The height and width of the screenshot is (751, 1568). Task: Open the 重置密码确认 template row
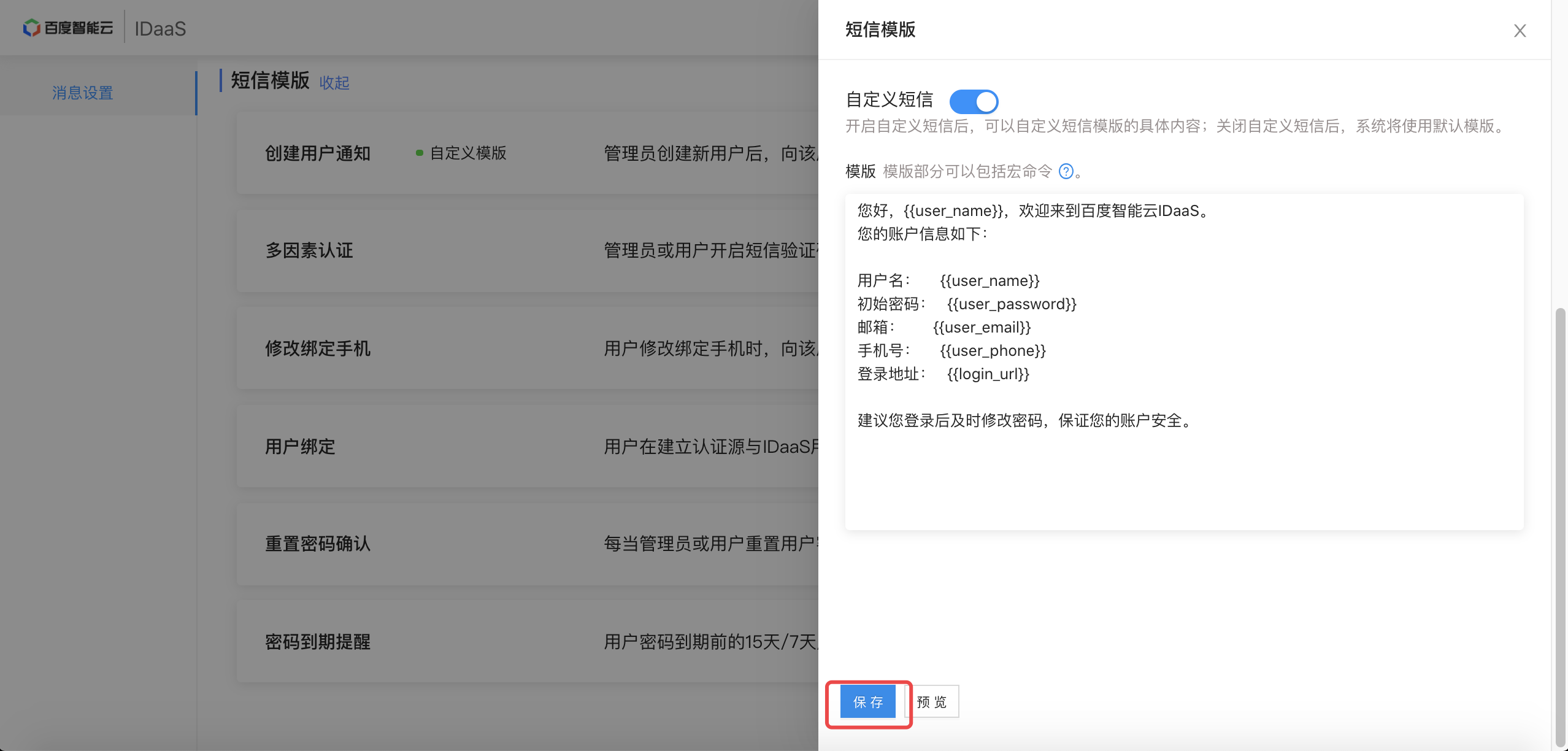[x=318, y=544]
